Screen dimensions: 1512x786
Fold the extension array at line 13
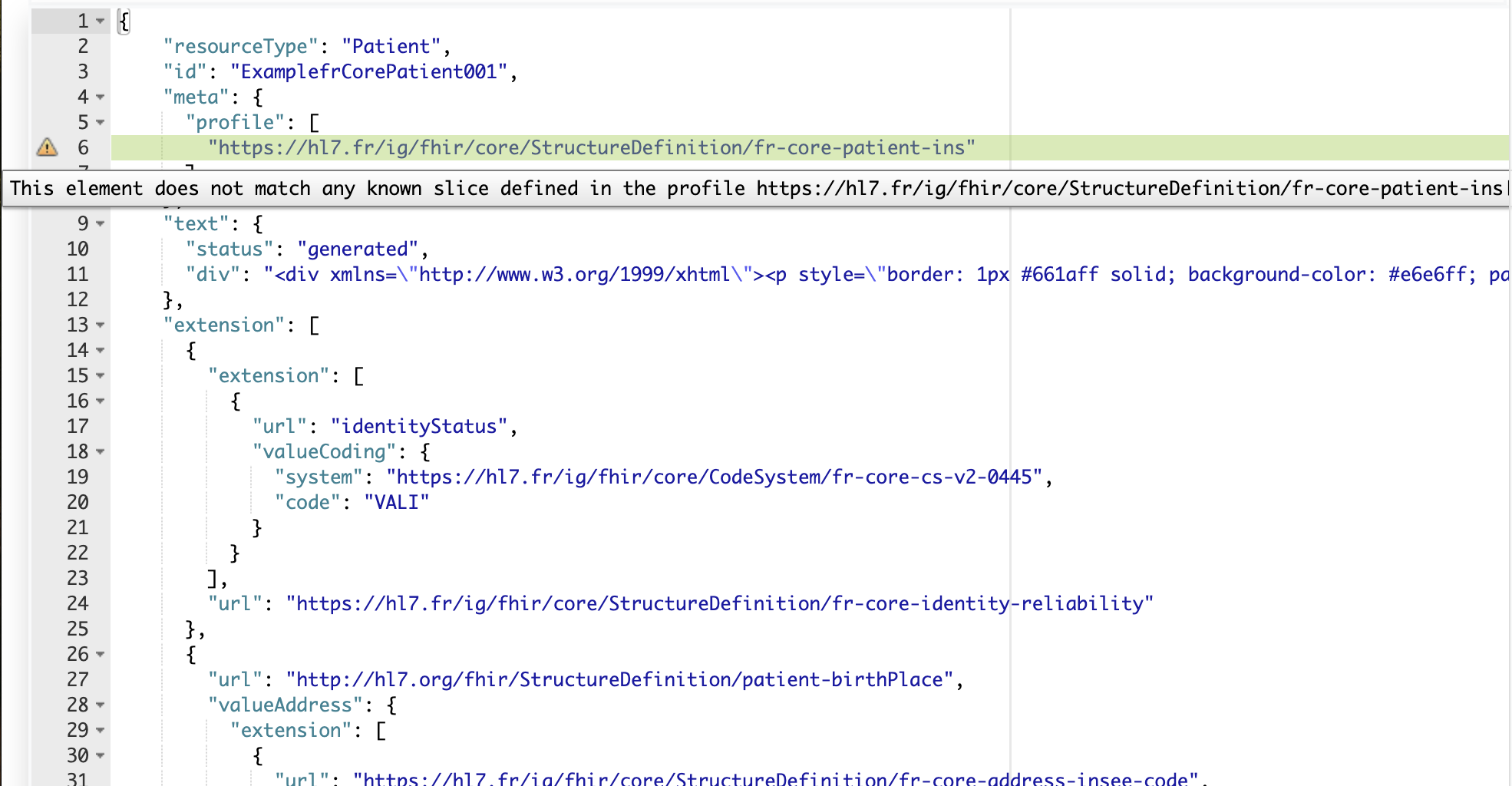(x=101, y=325)
